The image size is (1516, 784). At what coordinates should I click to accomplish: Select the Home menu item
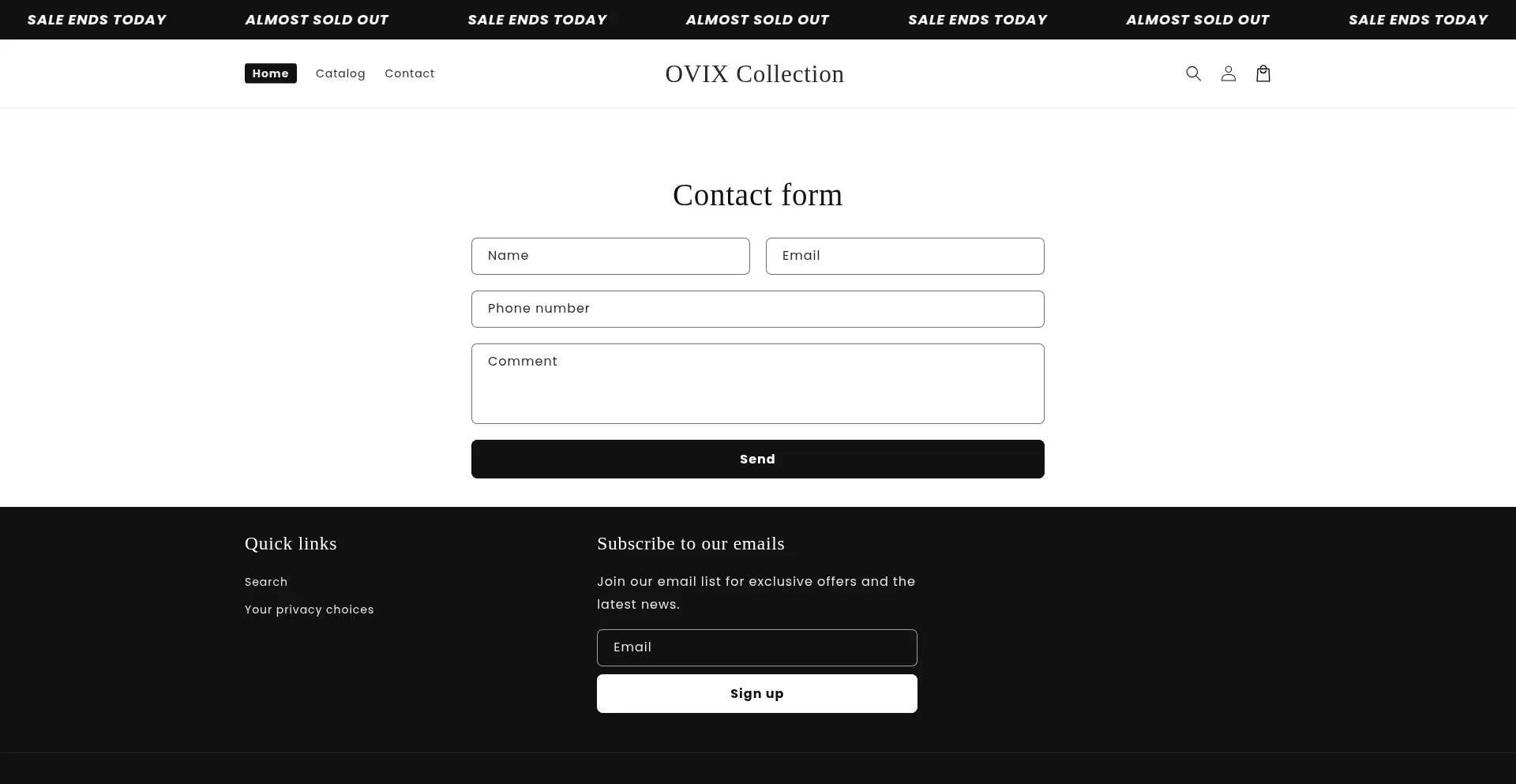tap(270, 73)
